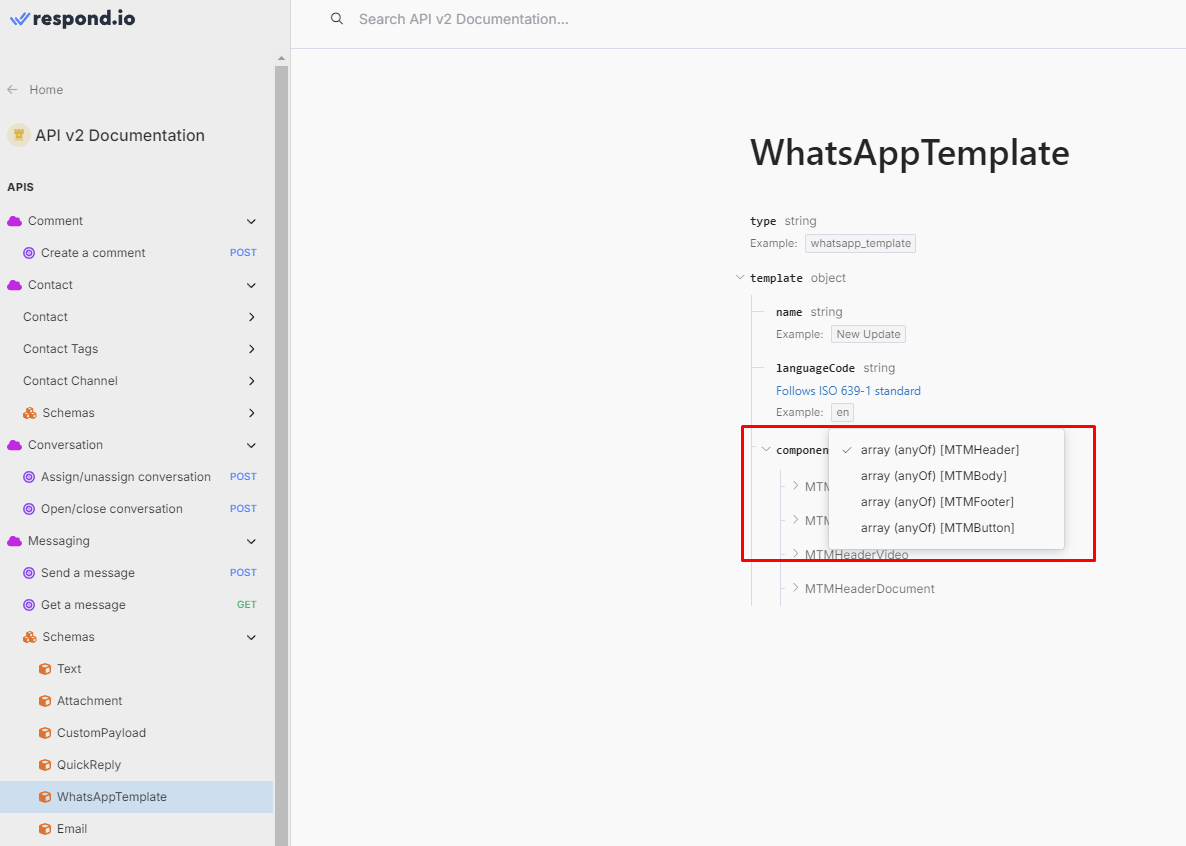The width and height of the screenshot is (1186, 846).
Task: Go back using the Home arrow icon
Action: pyautogui.click(x=12, y=89)
